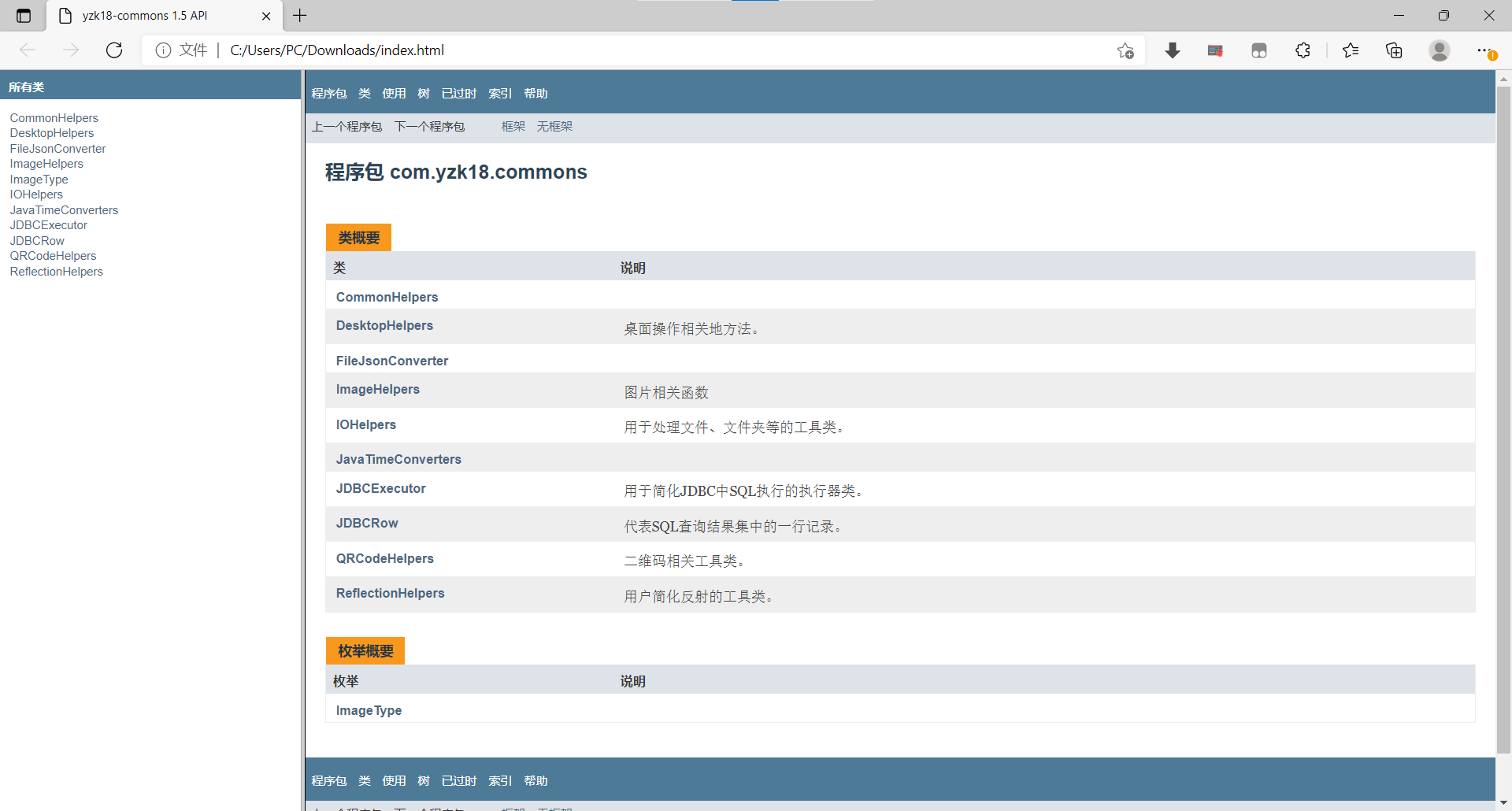Click the Downloads icon in the toolbar

[x=1173, y=50]
